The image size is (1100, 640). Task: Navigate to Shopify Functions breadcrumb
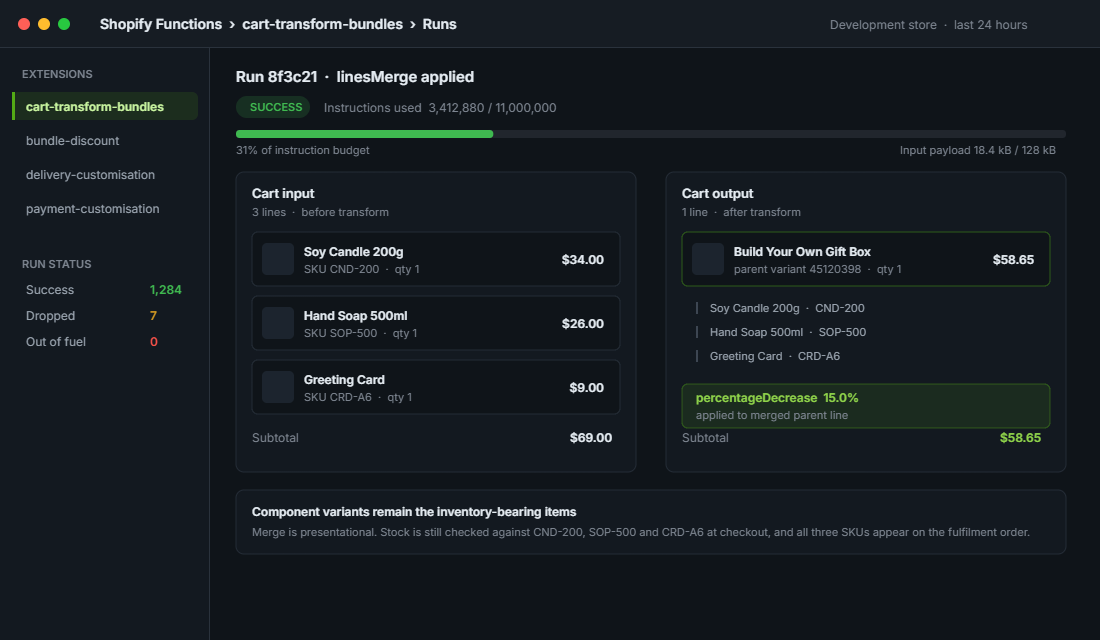pos(161,24)
